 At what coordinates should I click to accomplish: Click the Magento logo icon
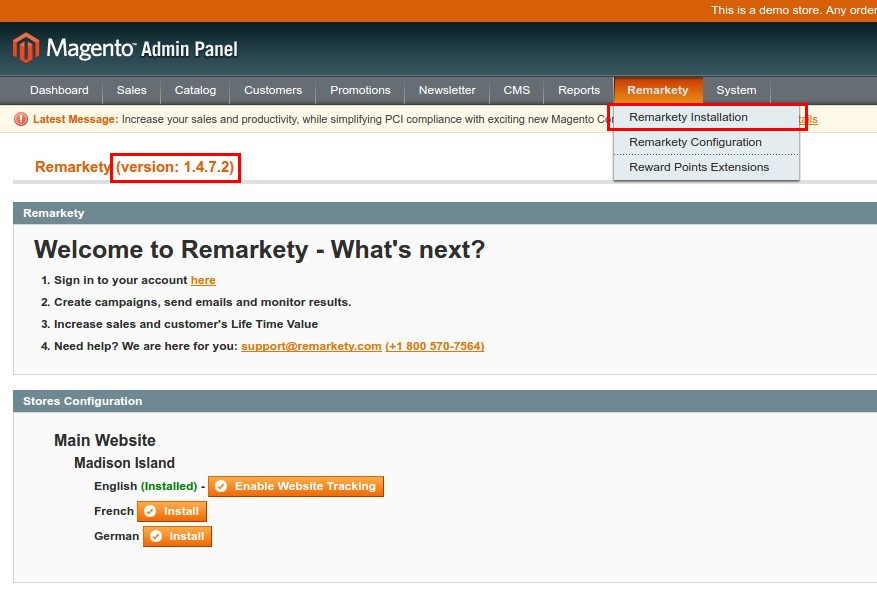(26, 48)
